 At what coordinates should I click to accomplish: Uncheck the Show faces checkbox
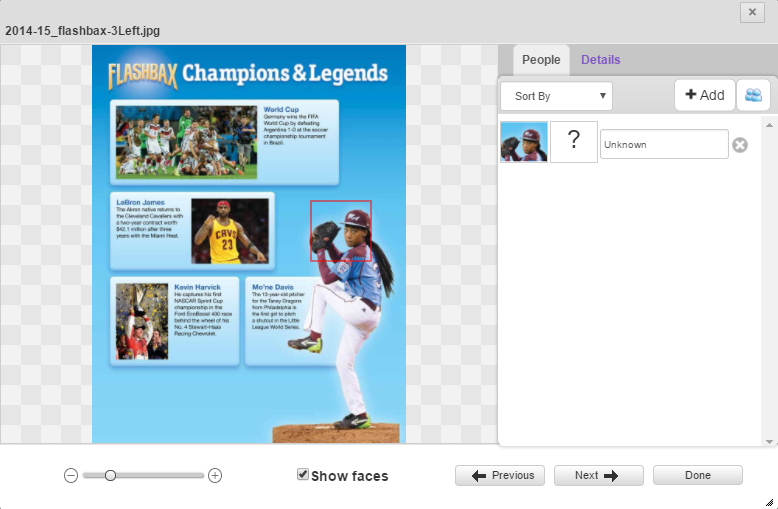tap(303, 474)
